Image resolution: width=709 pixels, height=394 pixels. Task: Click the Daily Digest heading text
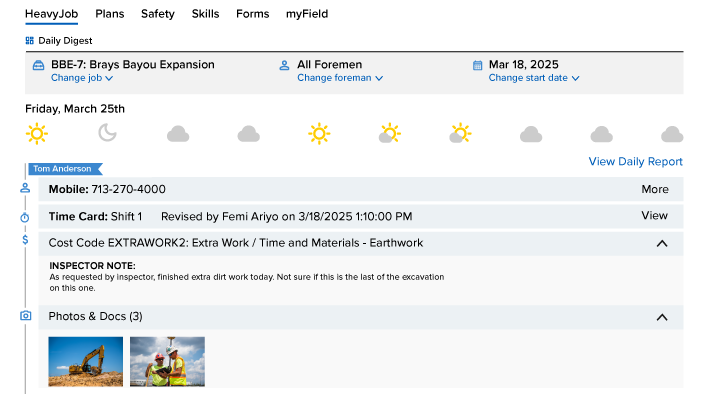pyautogui.click(x=65, y=41)
